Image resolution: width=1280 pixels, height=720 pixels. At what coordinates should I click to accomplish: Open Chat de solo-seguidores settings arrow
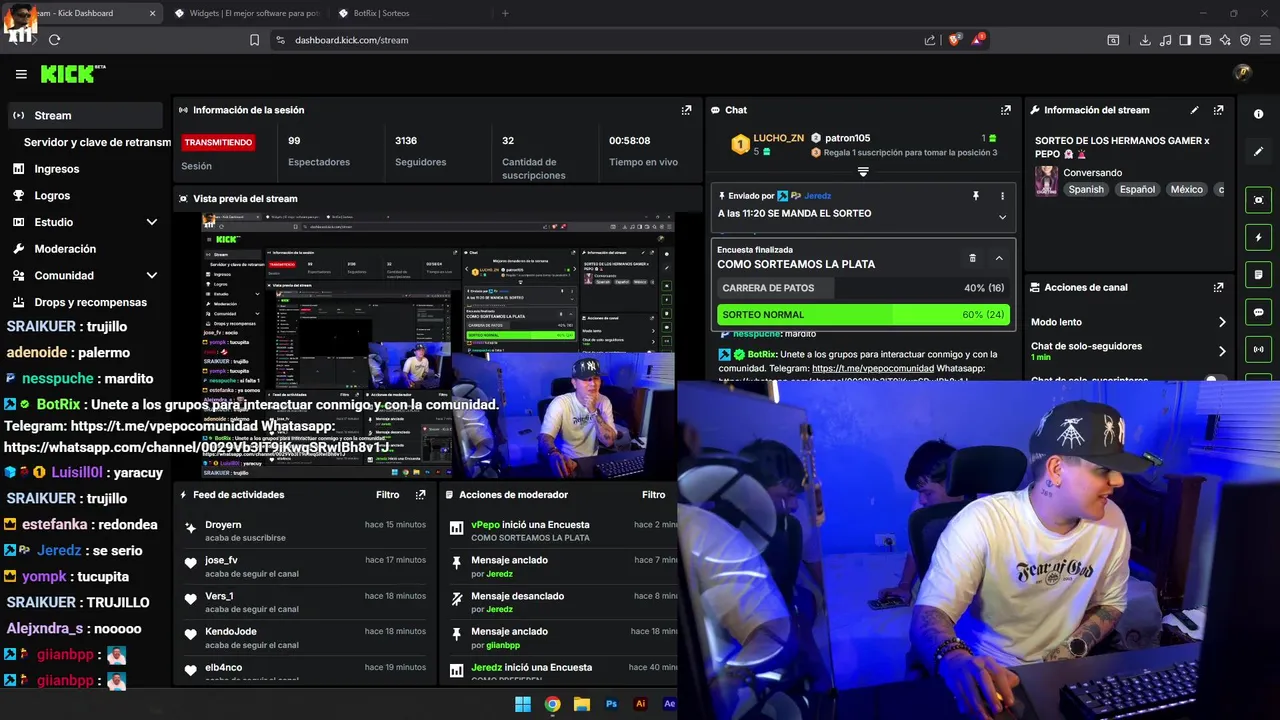pos(1221,351)
